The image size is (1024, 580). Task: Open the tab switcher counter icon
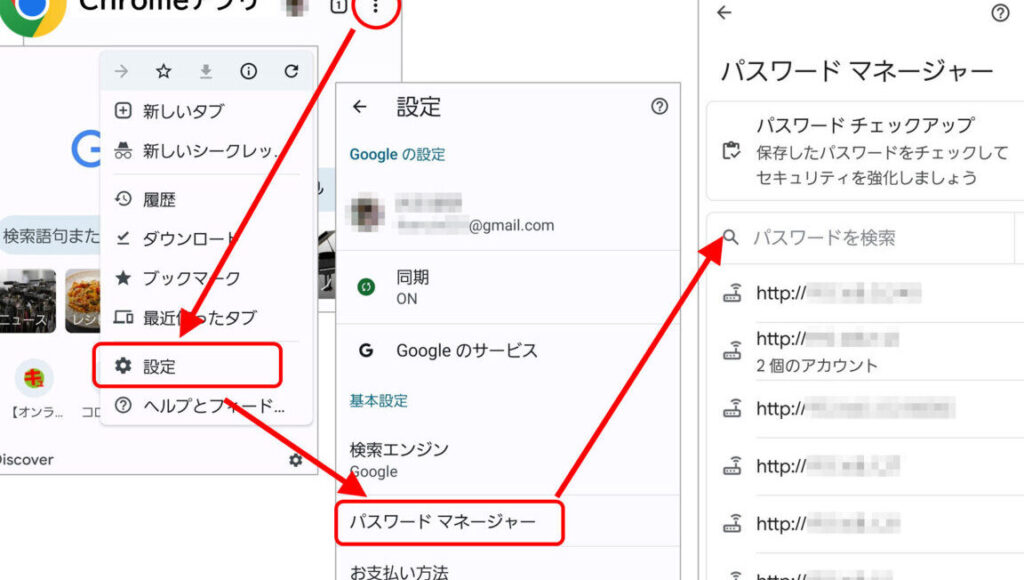tap(338, 7)
